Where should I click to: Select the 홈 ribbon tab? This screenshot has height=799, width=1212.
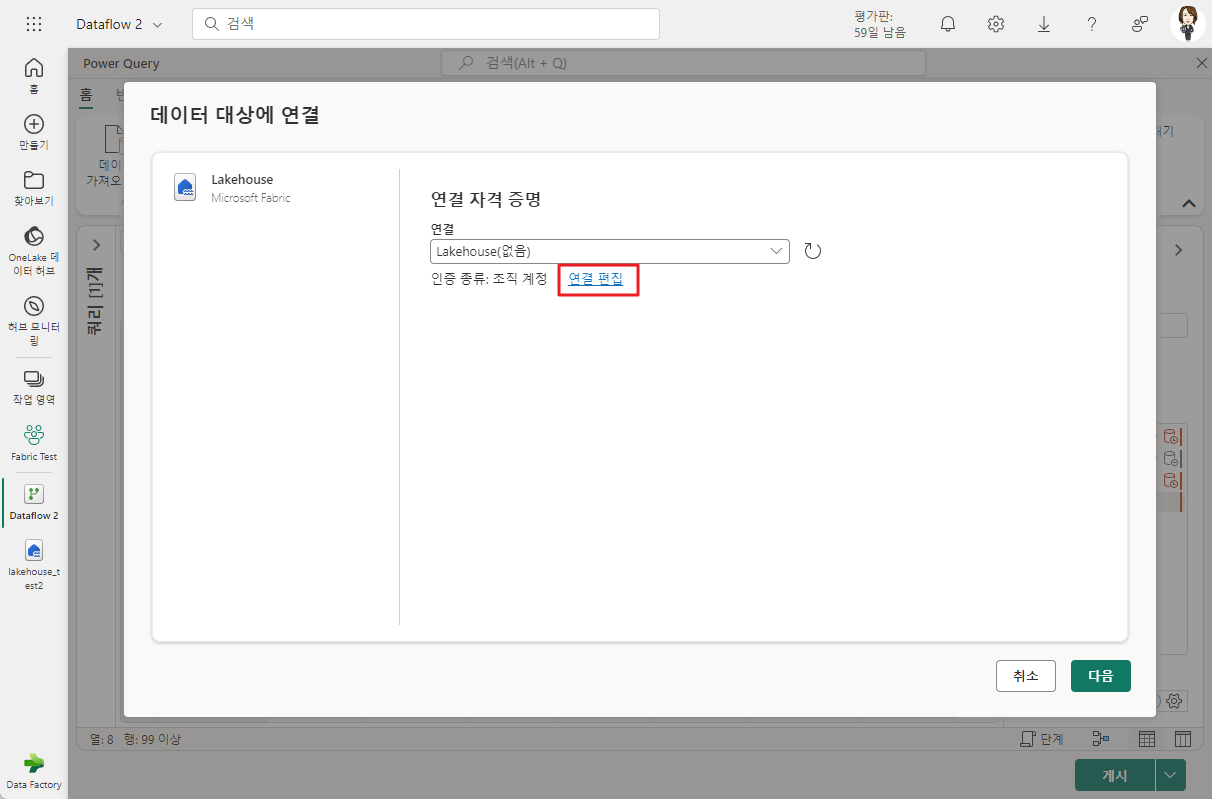[86, 95]
